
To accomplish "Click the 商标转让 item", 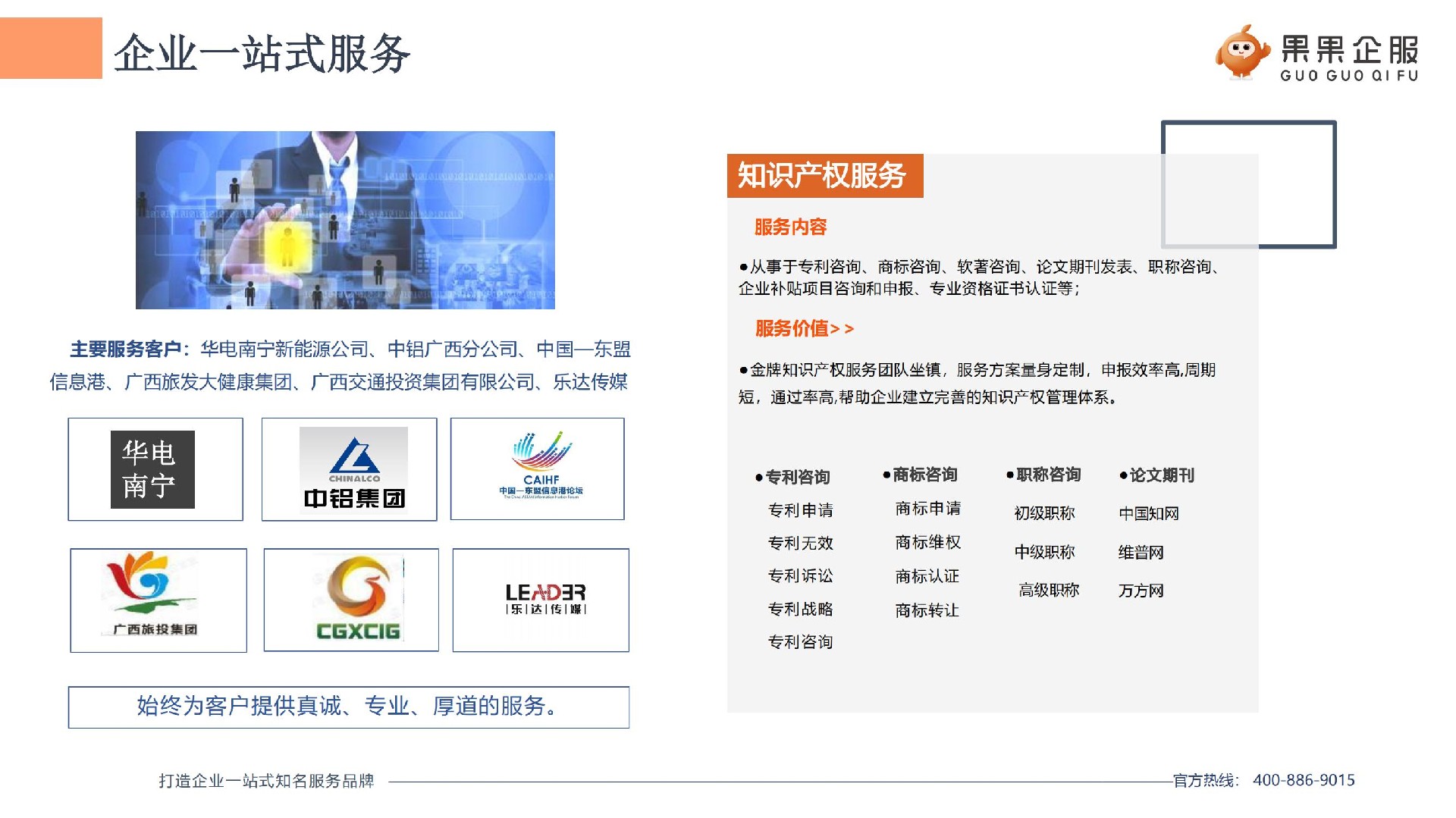I will point(927,610).
